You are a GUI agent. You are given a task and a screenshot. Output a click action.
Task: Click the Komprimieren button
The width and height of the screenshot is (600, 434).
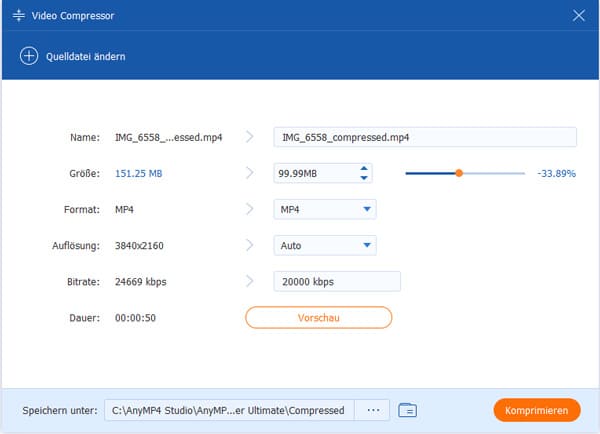(537, 410)
